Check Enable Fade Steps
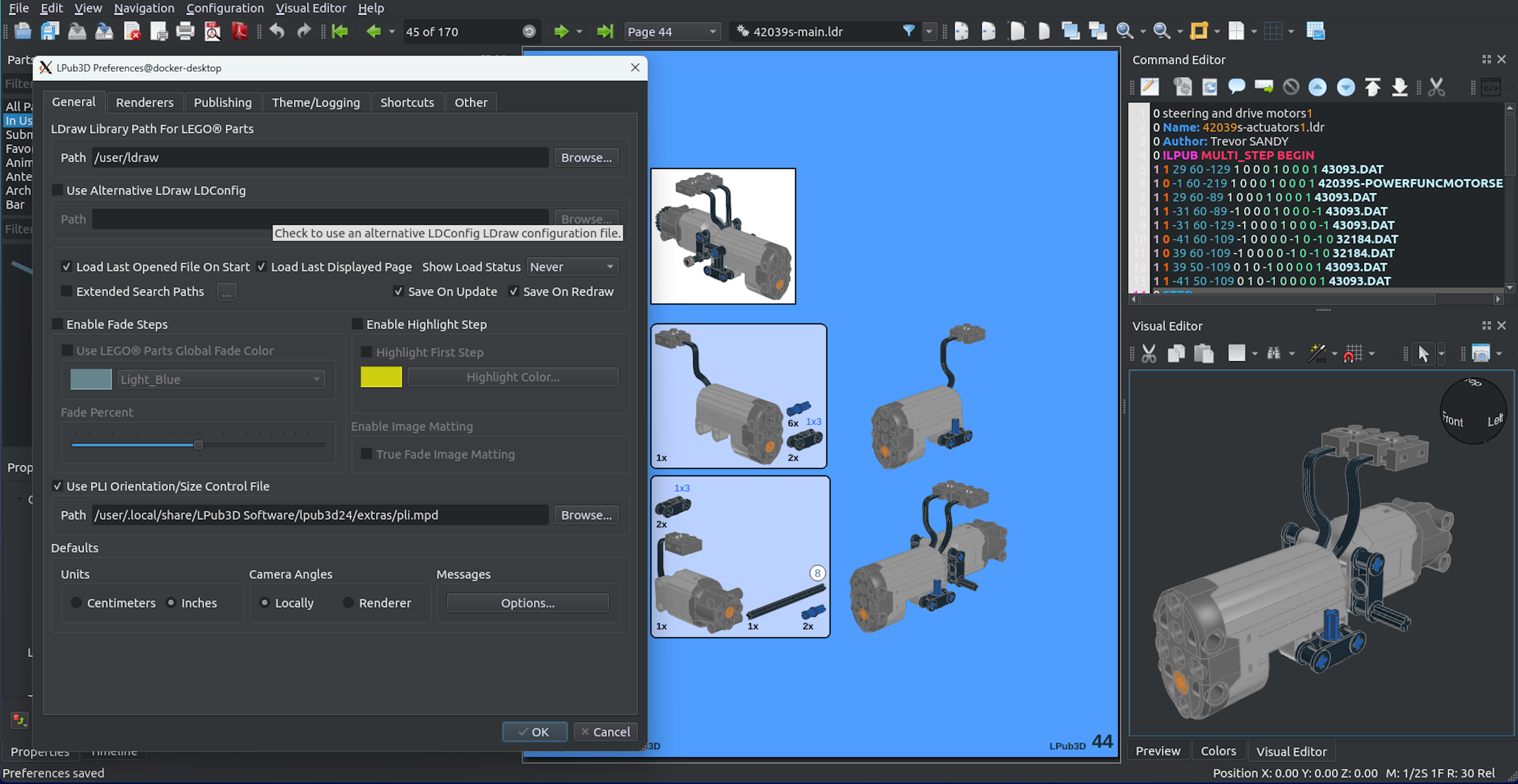 57,323
